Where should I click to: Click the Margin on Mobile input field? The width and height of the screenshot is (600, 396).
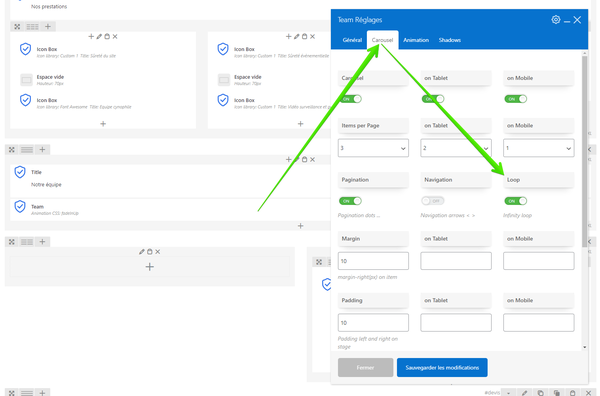point(539,261)
